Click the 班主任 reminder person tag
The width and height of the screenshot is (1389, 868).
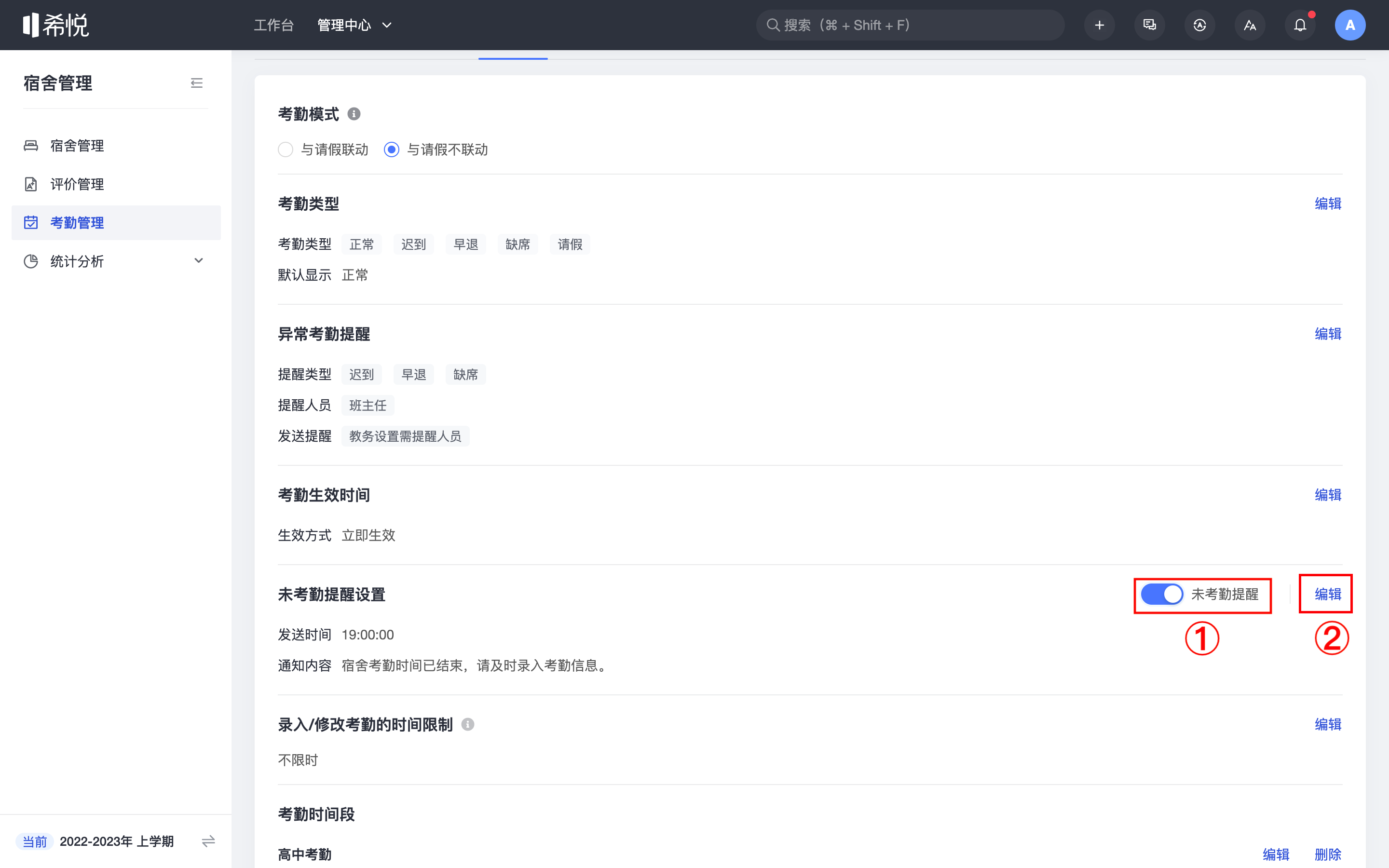(368, 405)
